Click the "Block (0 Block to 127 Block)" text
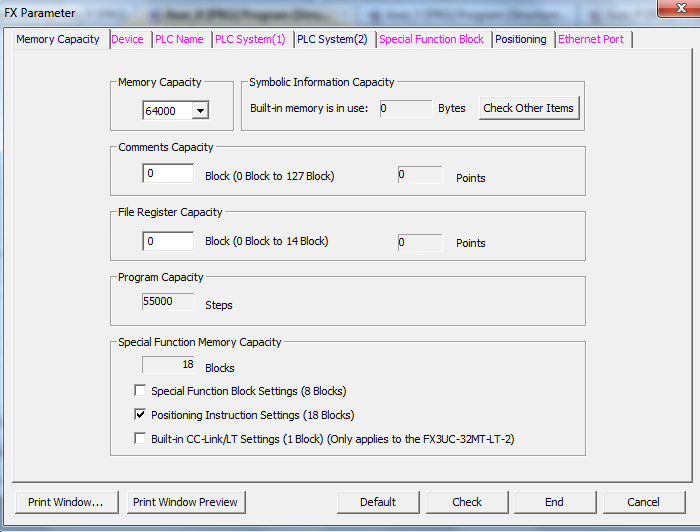Viewport: 700px width, 532px height. pos(270,176)
